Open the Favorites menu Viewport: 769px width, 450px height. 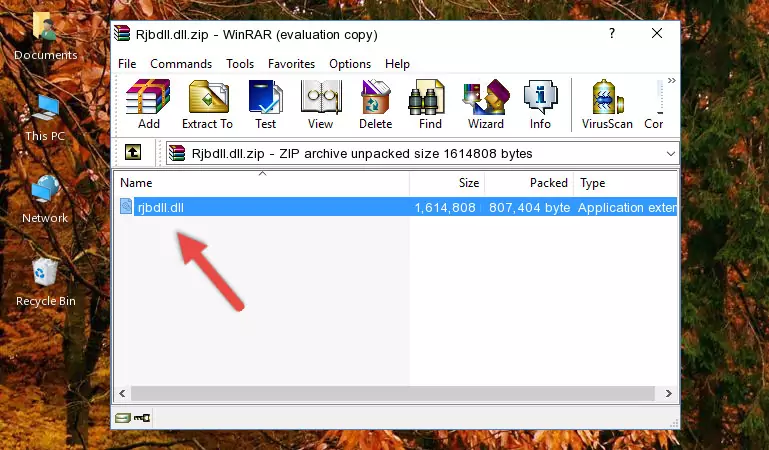291,64
